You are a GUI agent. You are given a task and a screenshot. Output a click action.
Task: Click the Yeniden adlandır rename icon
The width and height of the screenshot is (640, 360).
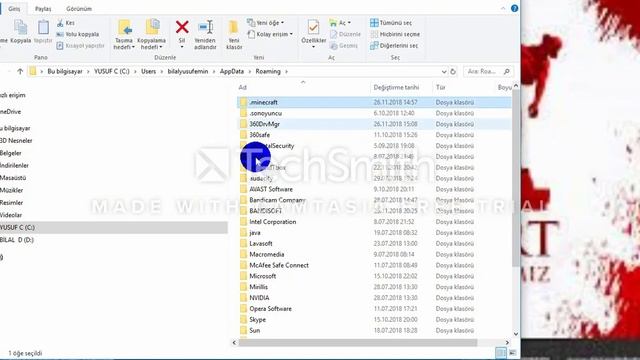[205, 27]
